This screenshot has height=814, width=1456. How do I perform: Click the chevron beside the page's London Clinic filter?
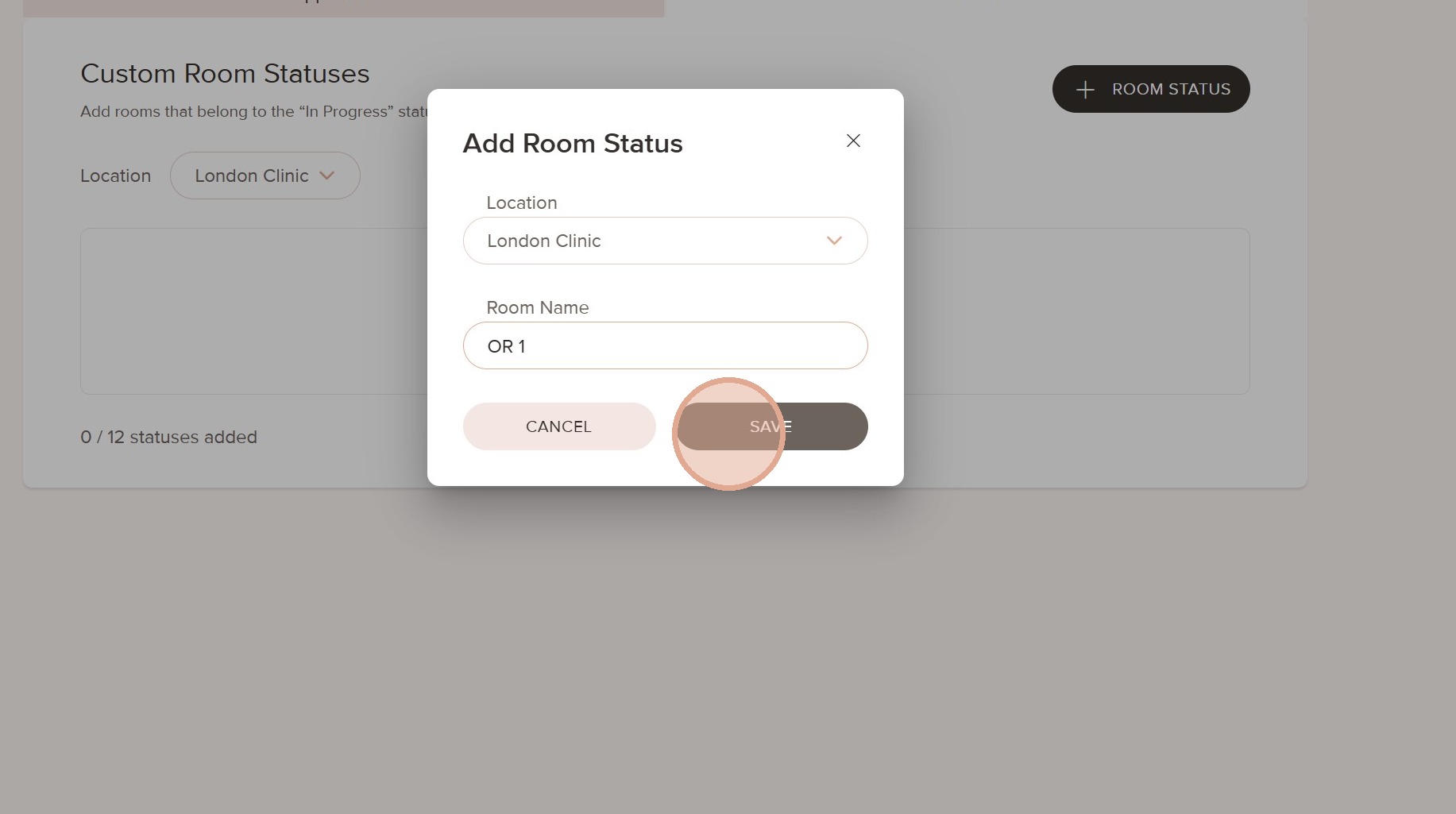tap(327, 176)
